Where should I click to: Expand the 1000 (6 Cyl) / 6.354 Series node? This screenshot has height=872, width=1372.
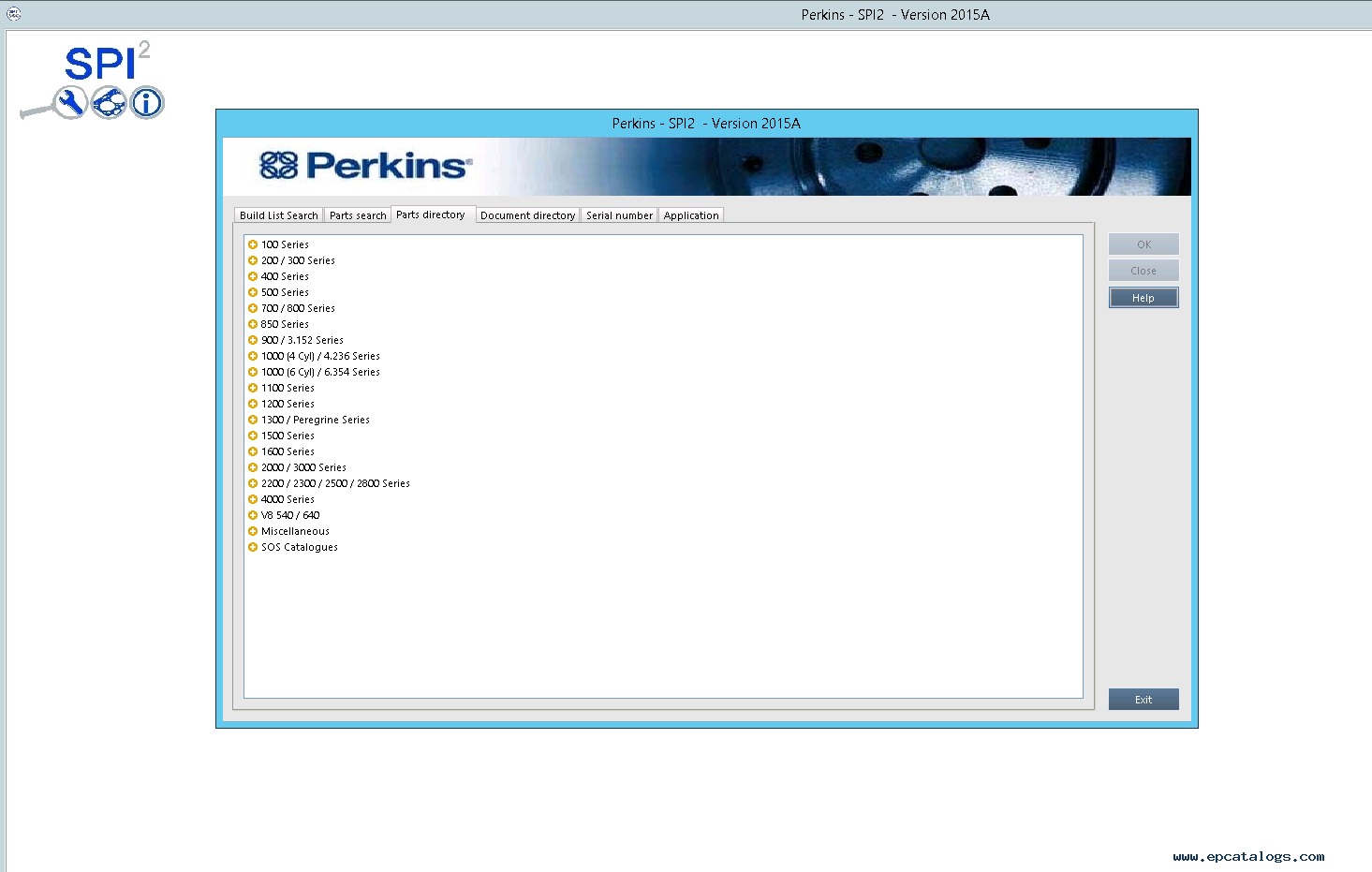253,372
